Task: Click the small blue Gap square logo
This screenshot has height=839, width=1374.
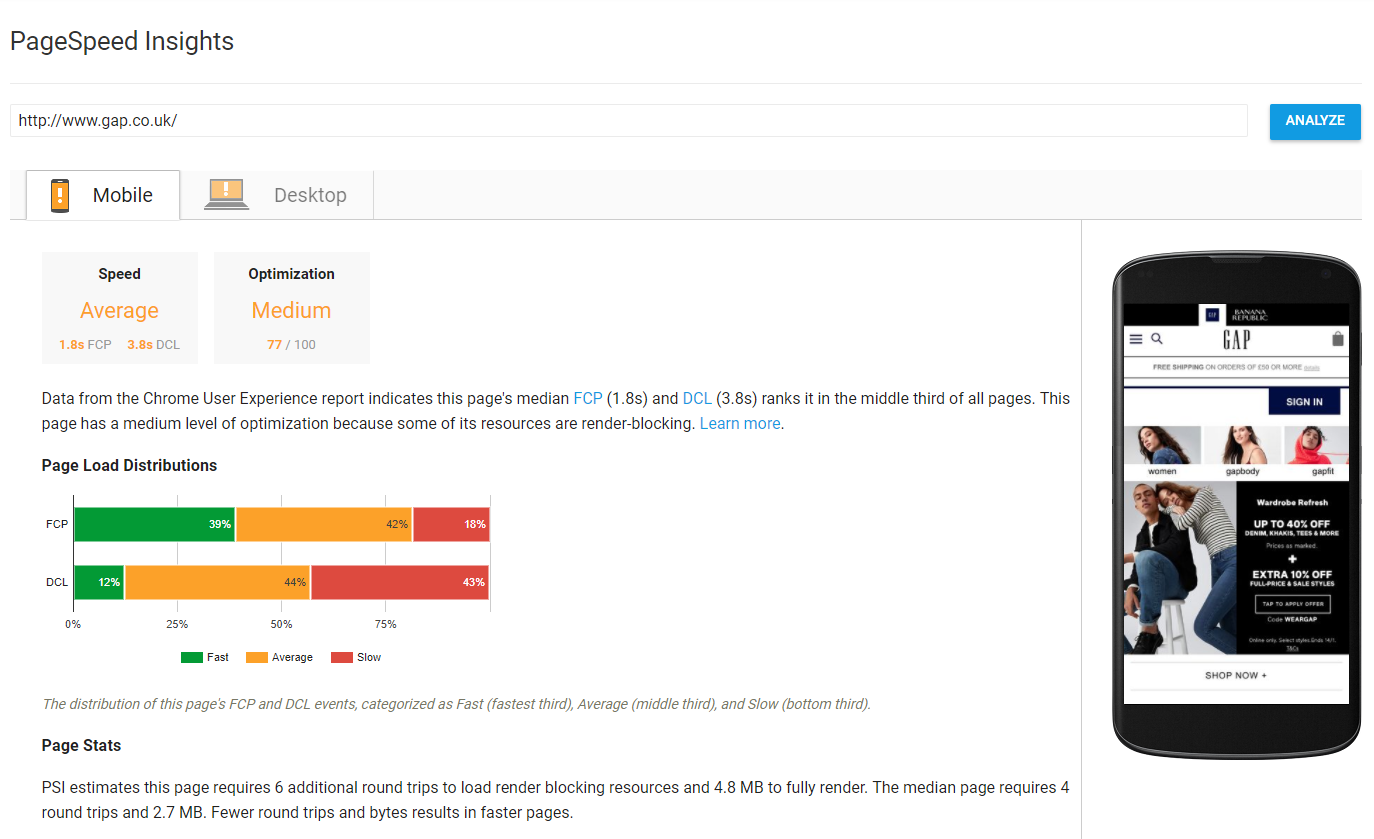Action: pos(1212,314)
